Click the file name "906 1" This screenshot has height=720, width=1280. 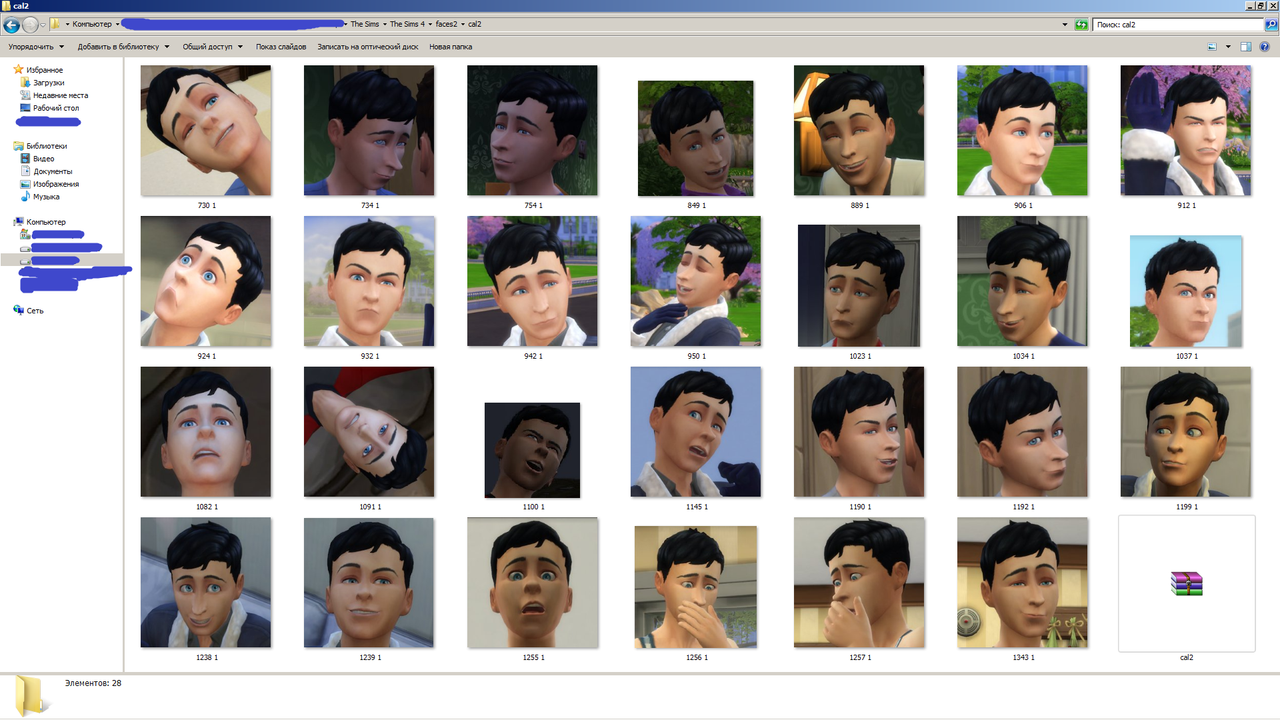point(1022,205)
